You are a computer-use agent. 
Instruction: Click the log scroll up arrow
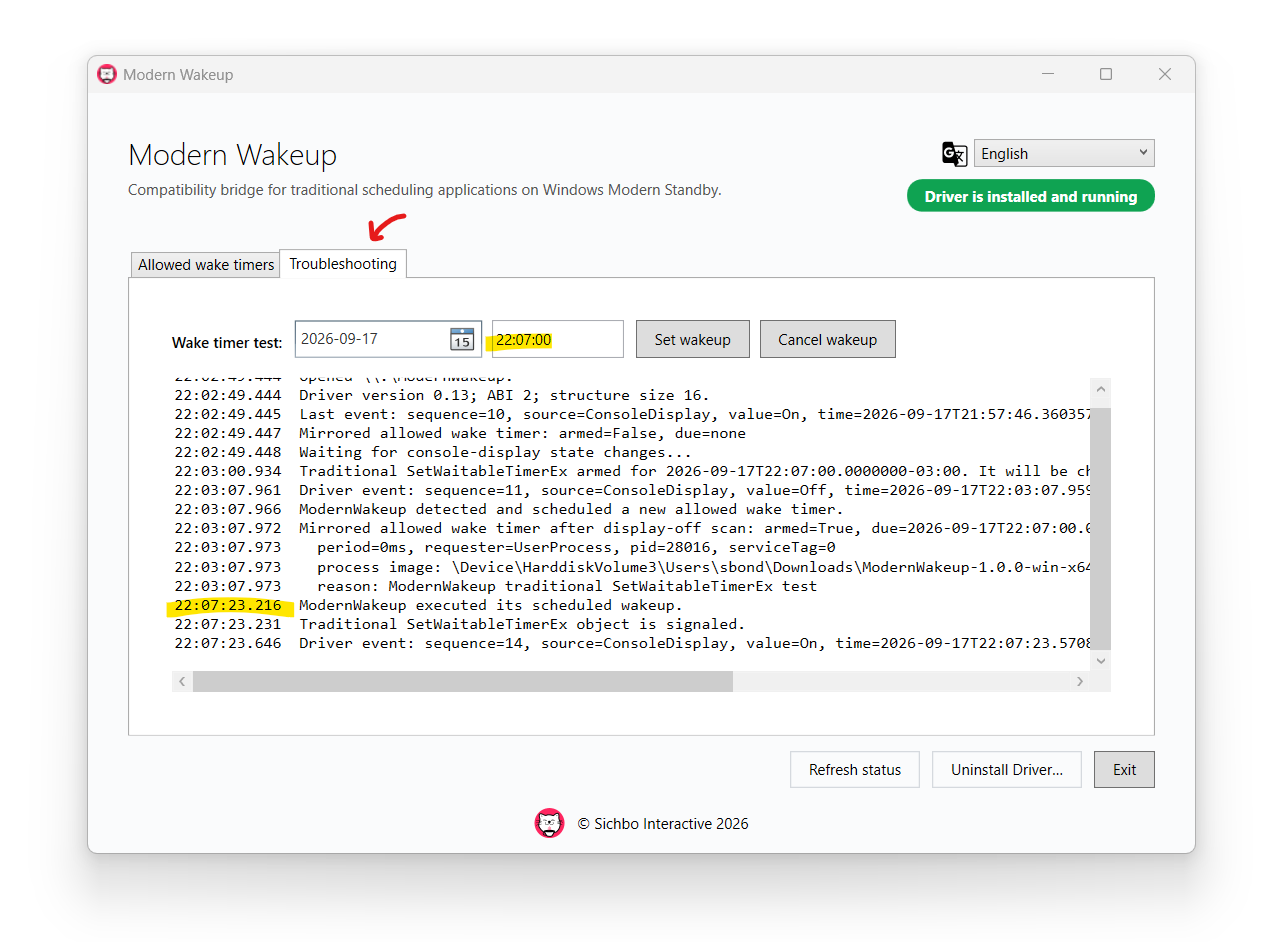(1100, 390)
